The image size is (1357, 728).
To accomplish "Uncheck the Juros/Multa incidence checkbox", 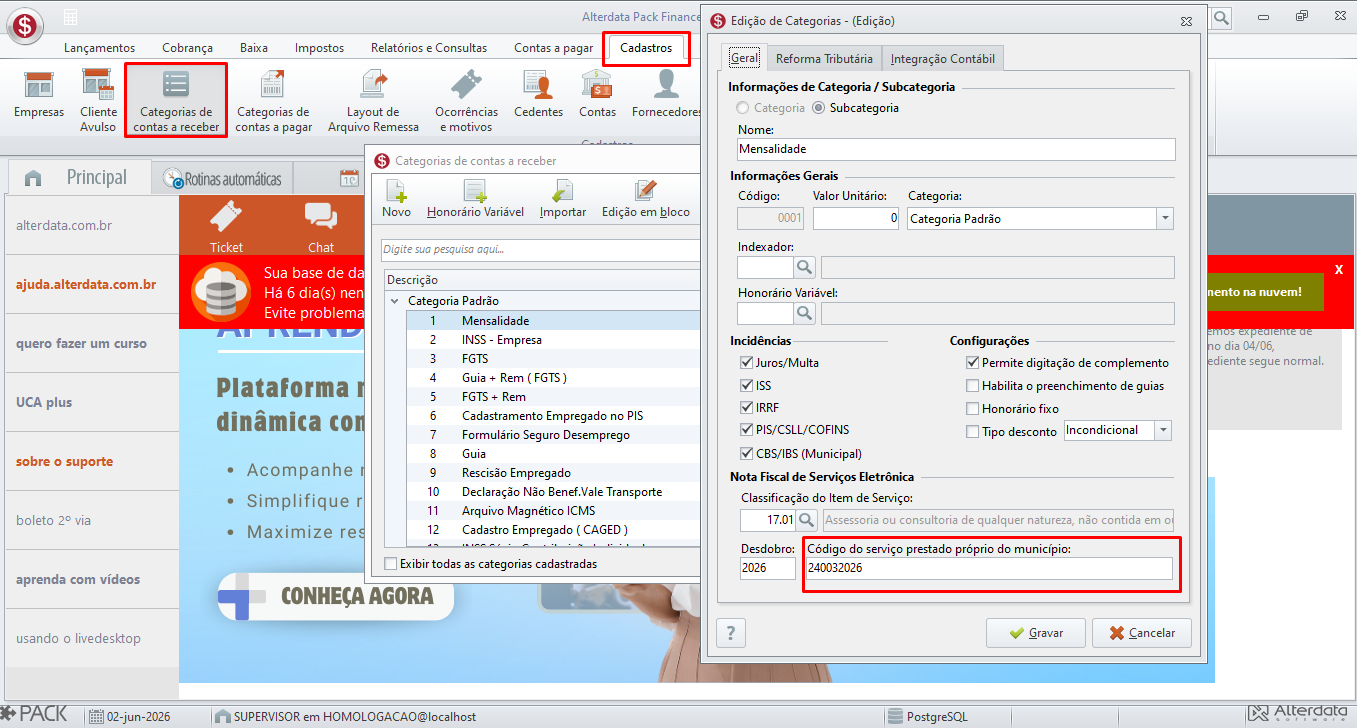I will [746, 363].
